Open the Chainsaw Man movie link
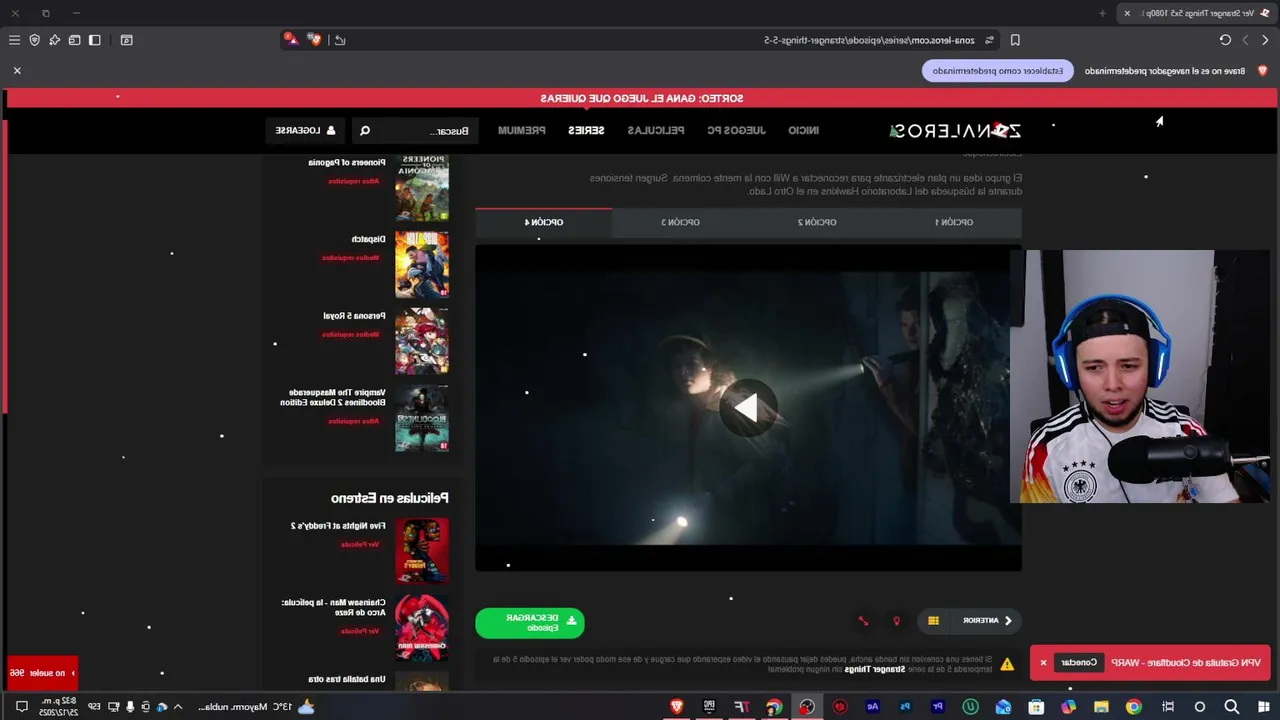 333,607
